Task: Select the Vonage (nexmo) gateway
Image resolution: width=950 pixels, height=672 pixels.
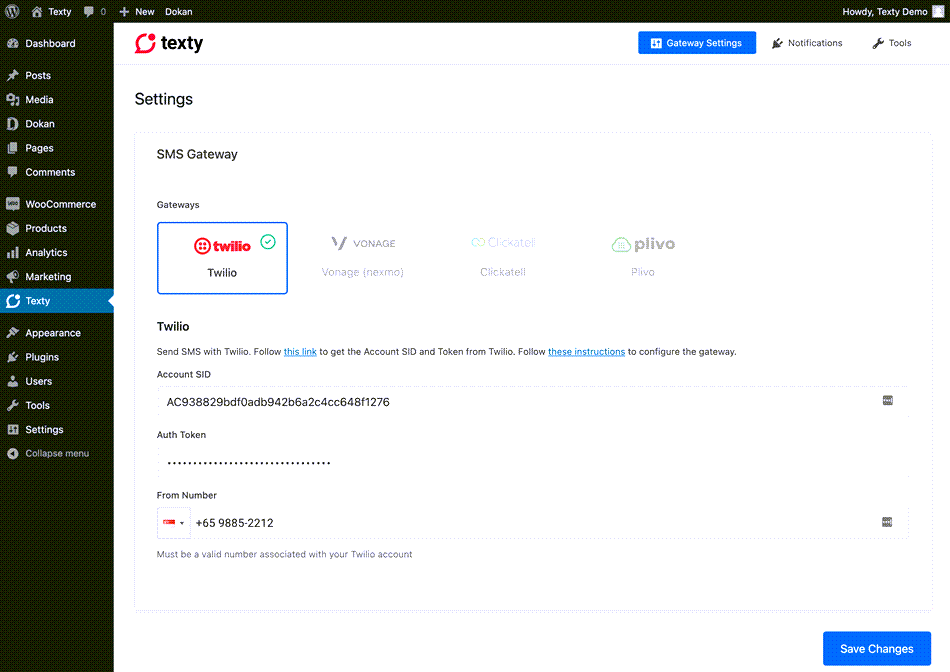Action: coord(362,258)
